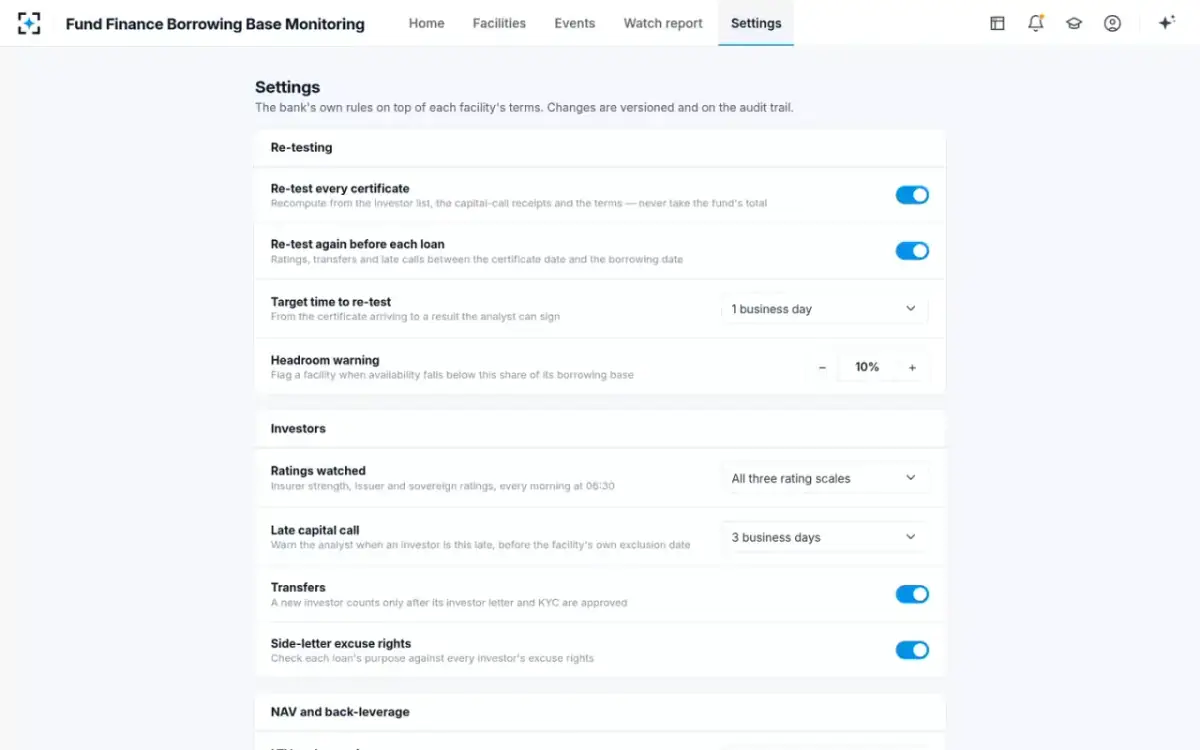Click 'Check each loan's purpose' description
Screen dimensions: 1200x750
[432, 659]
